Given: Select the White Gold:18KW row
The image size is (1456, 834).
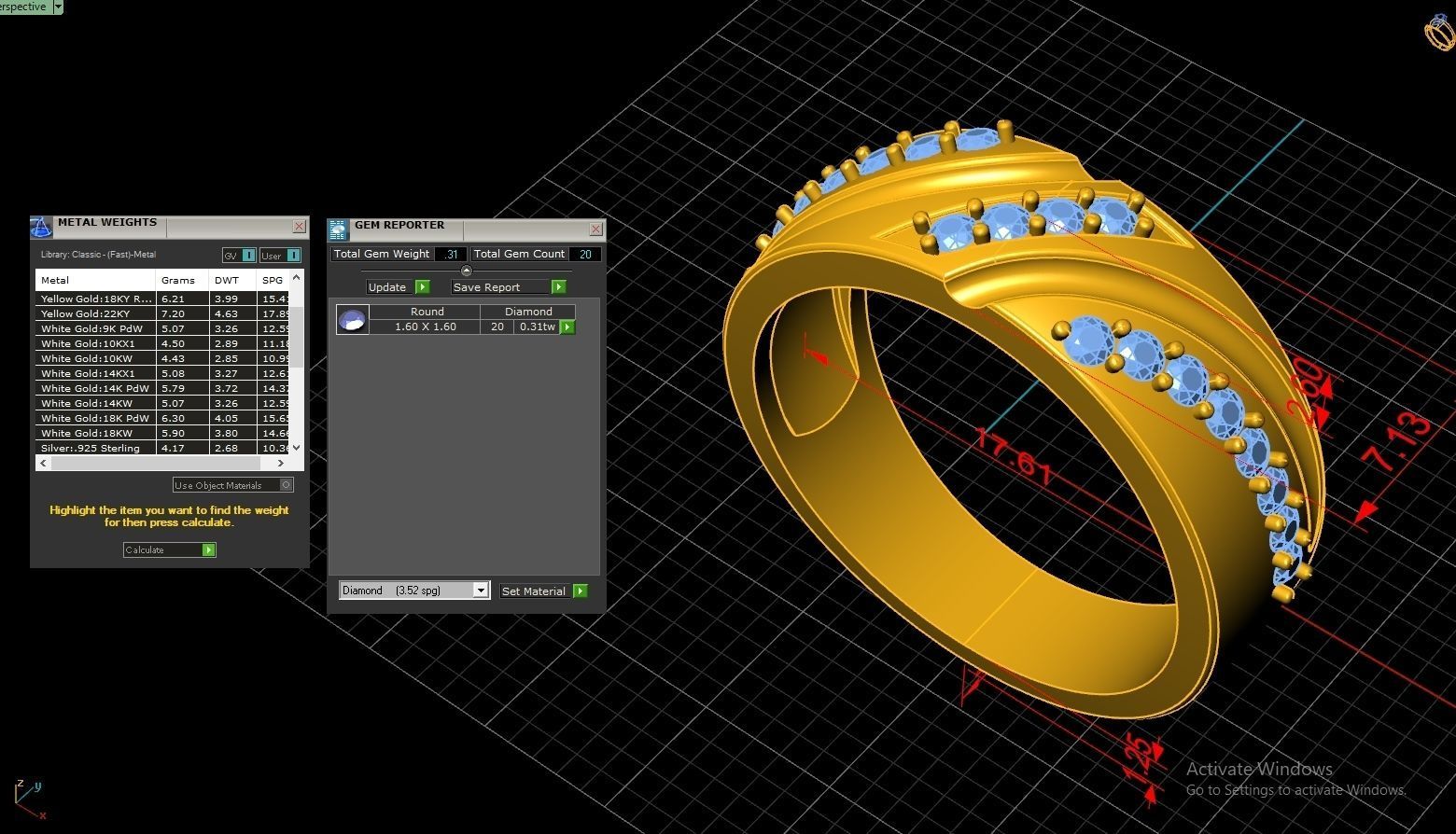Looking at the screenshot, I should tap(162, 433).
